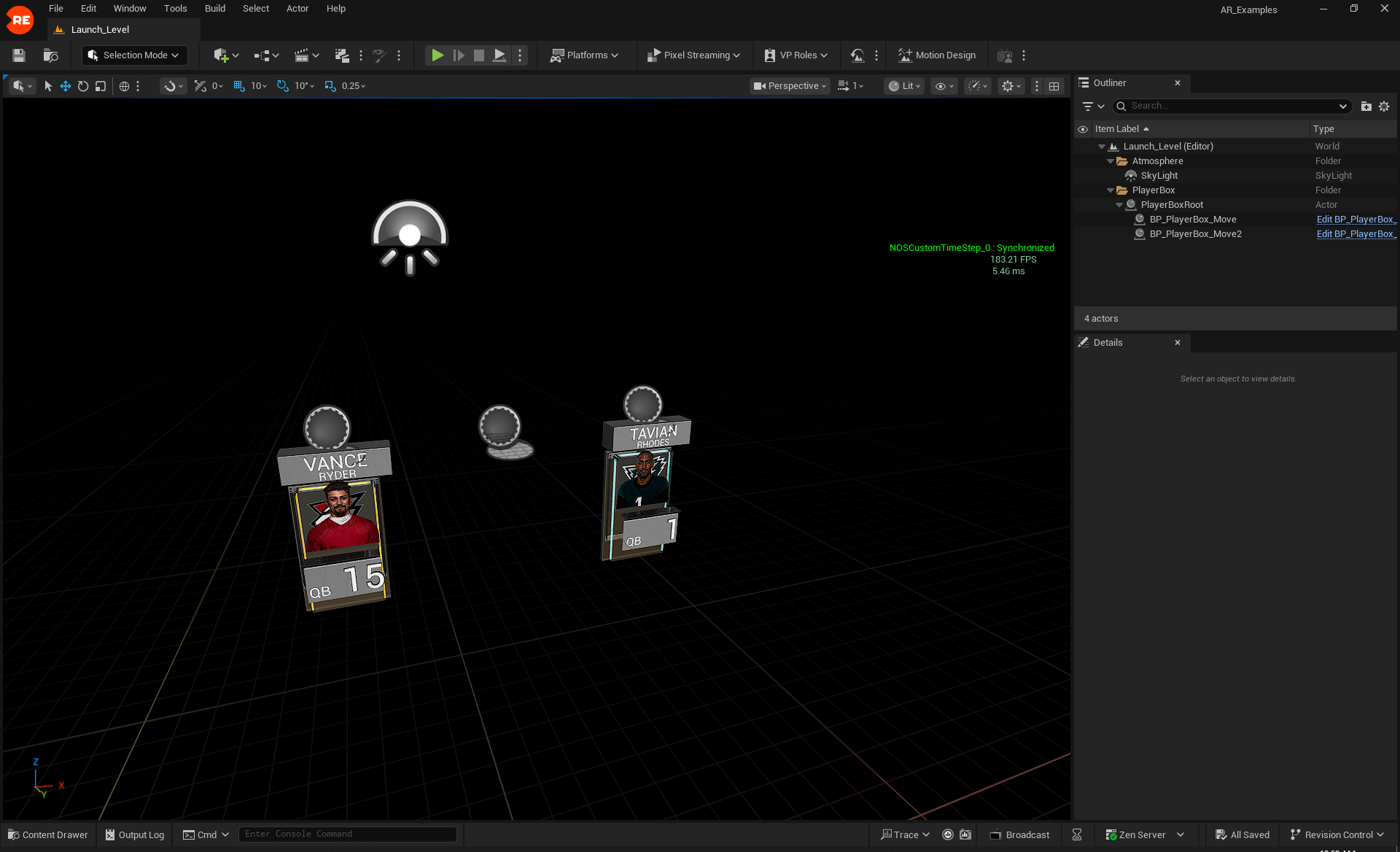Image resolution: width=1400 pixels, height=852 pixels.
Task: Select the rotate gizmo tool
Action: click(x=83, y=86)
